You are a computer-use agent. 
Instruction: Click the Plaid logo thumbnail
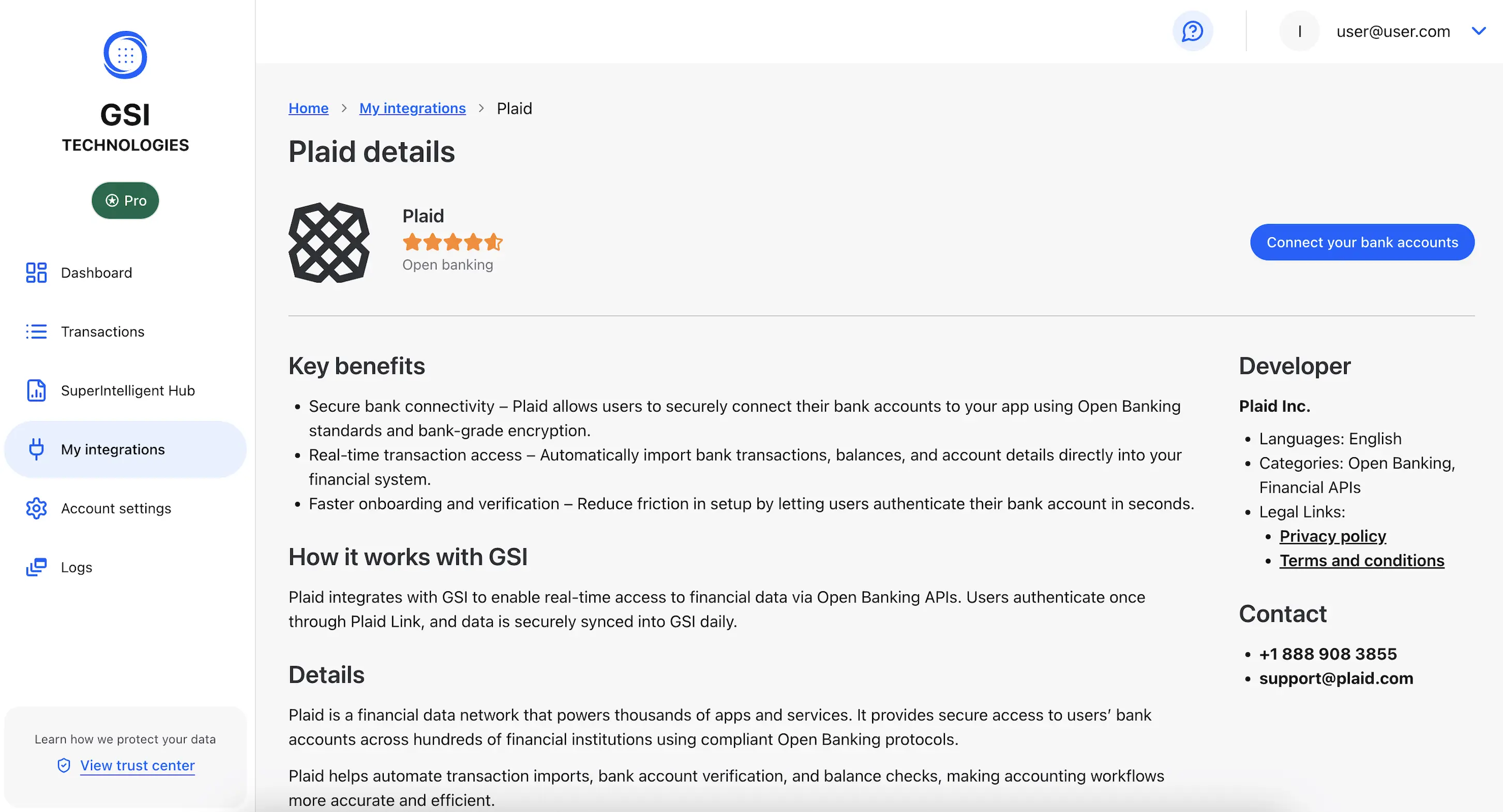[x=329, y=242]
